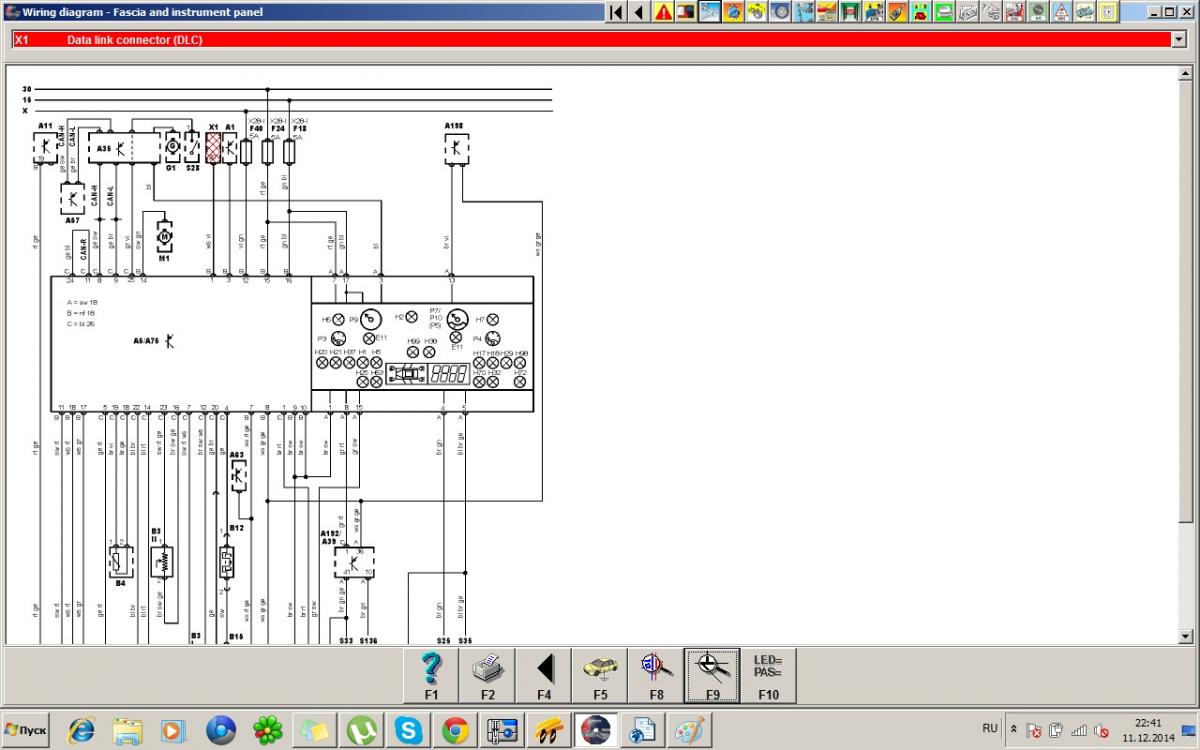
Task: Click the M1 motor symbol in diagram
Action: pyautogui.click(x=163, y=236)
